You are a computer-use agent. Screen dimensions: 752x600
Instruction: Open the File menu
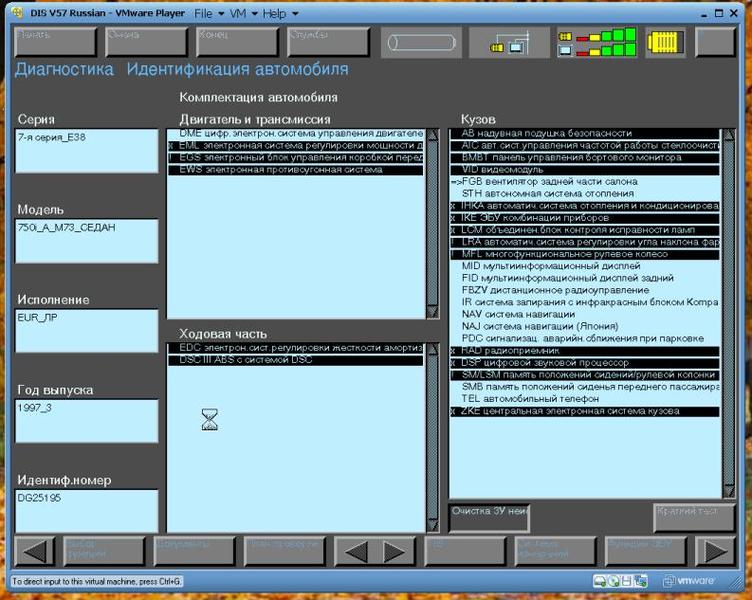pos(203,13)
